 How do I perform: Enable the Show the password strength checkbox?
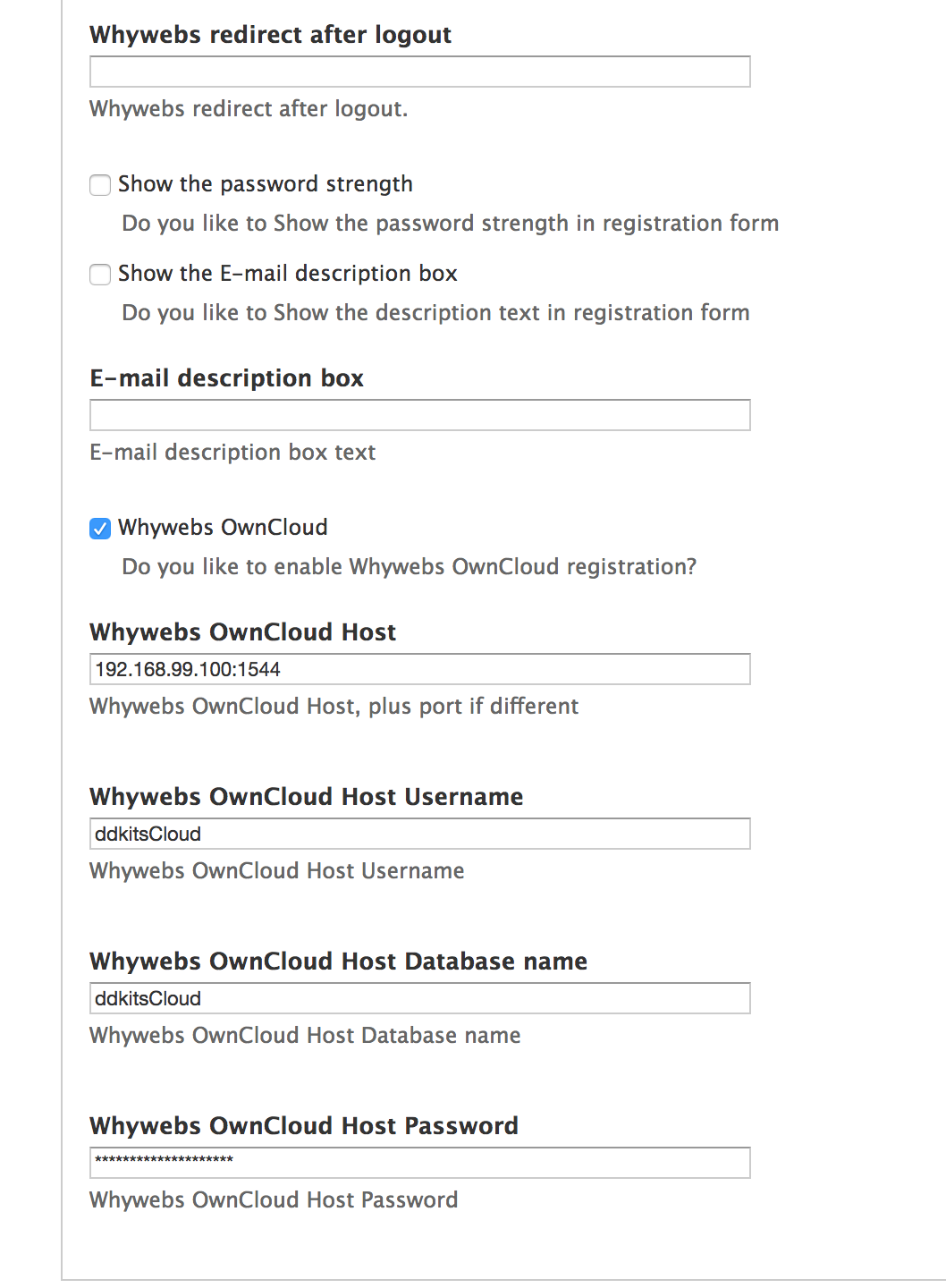coord(100,185)
